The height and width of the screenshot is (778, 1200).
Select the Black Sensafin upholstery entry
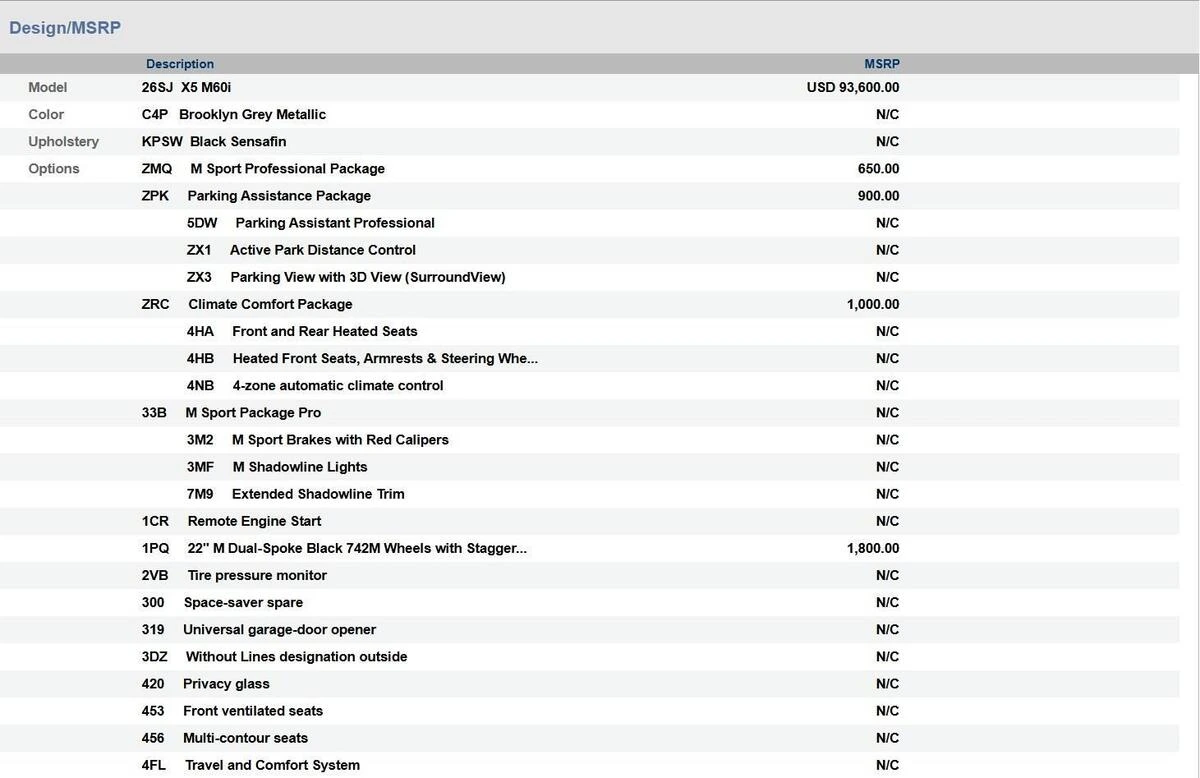click(238, 142)
